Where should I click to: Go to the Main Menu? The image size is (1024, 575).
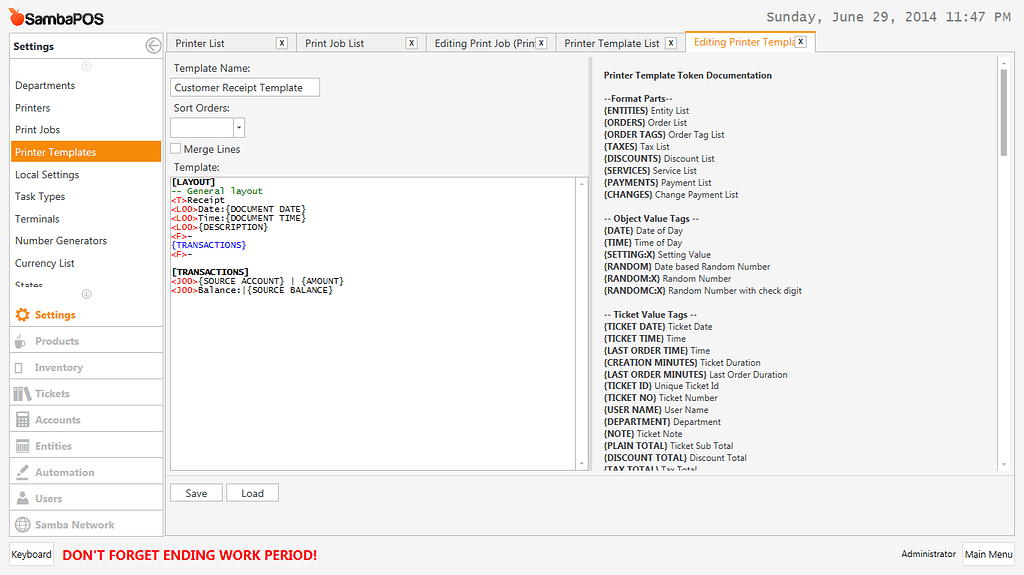tap(988, 554)
